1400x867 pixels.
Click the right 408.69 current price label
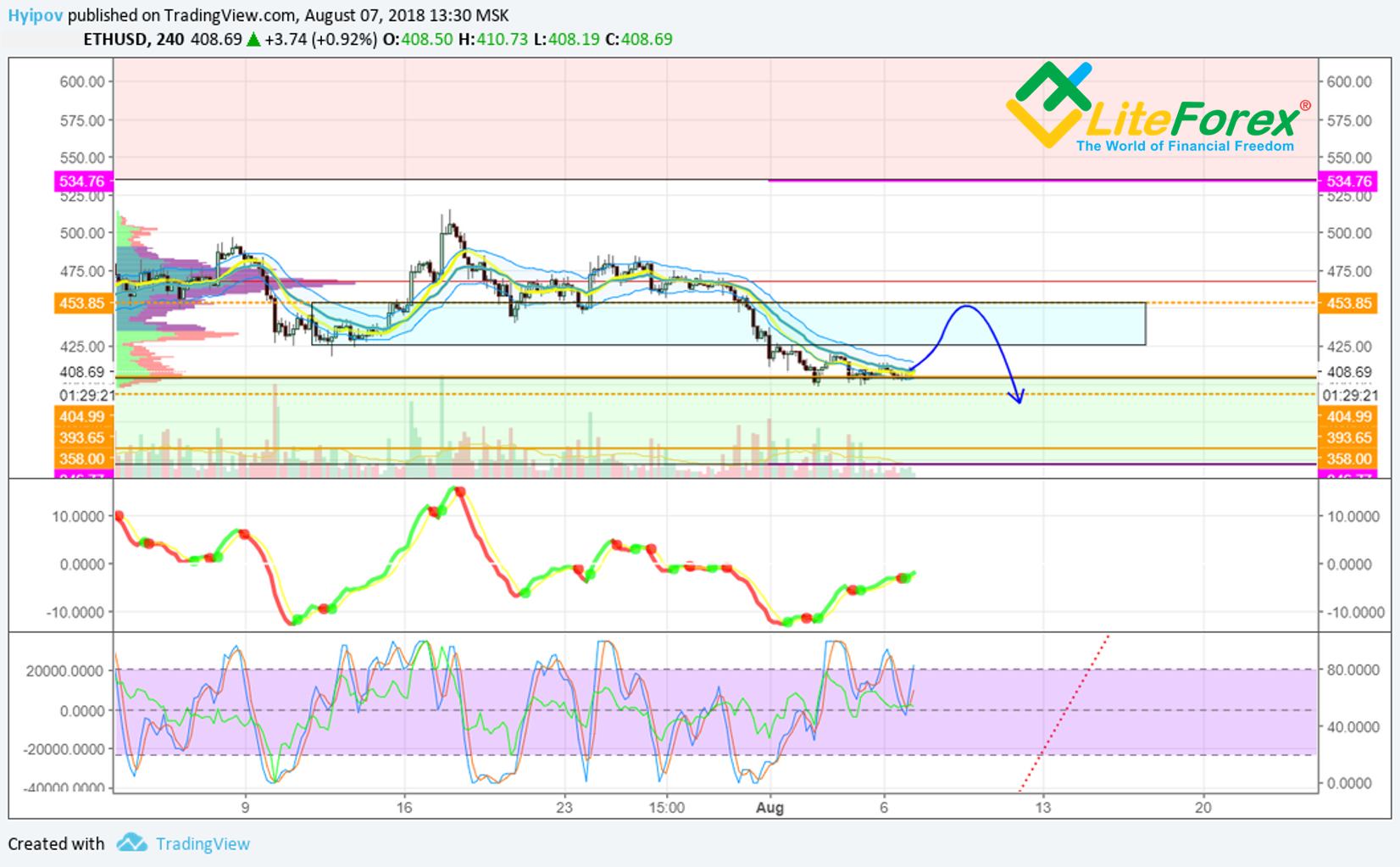(x=1348, y=372)
